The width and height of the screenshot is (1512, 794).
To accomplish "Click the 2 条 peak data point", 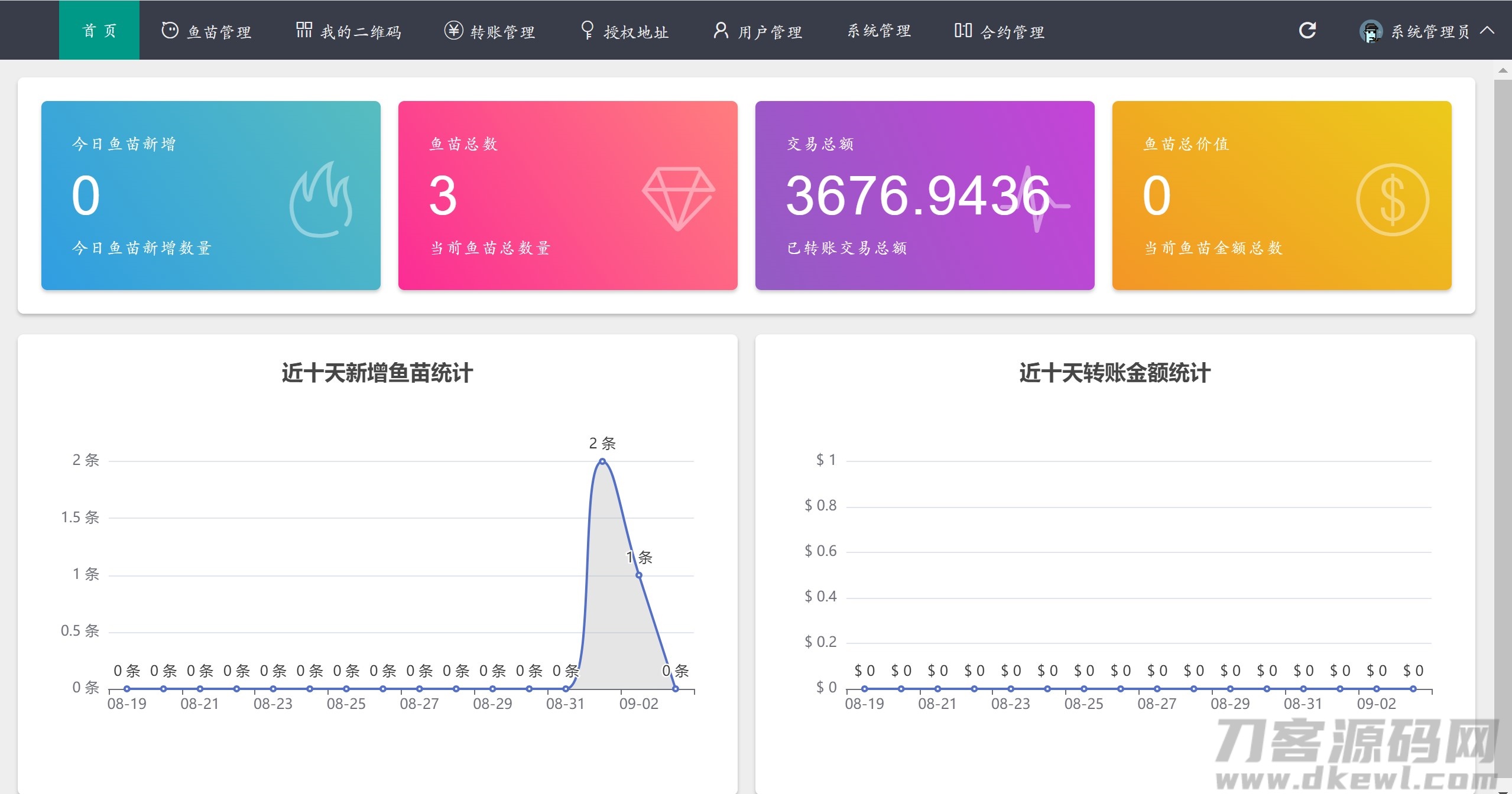I will [602, 461].
